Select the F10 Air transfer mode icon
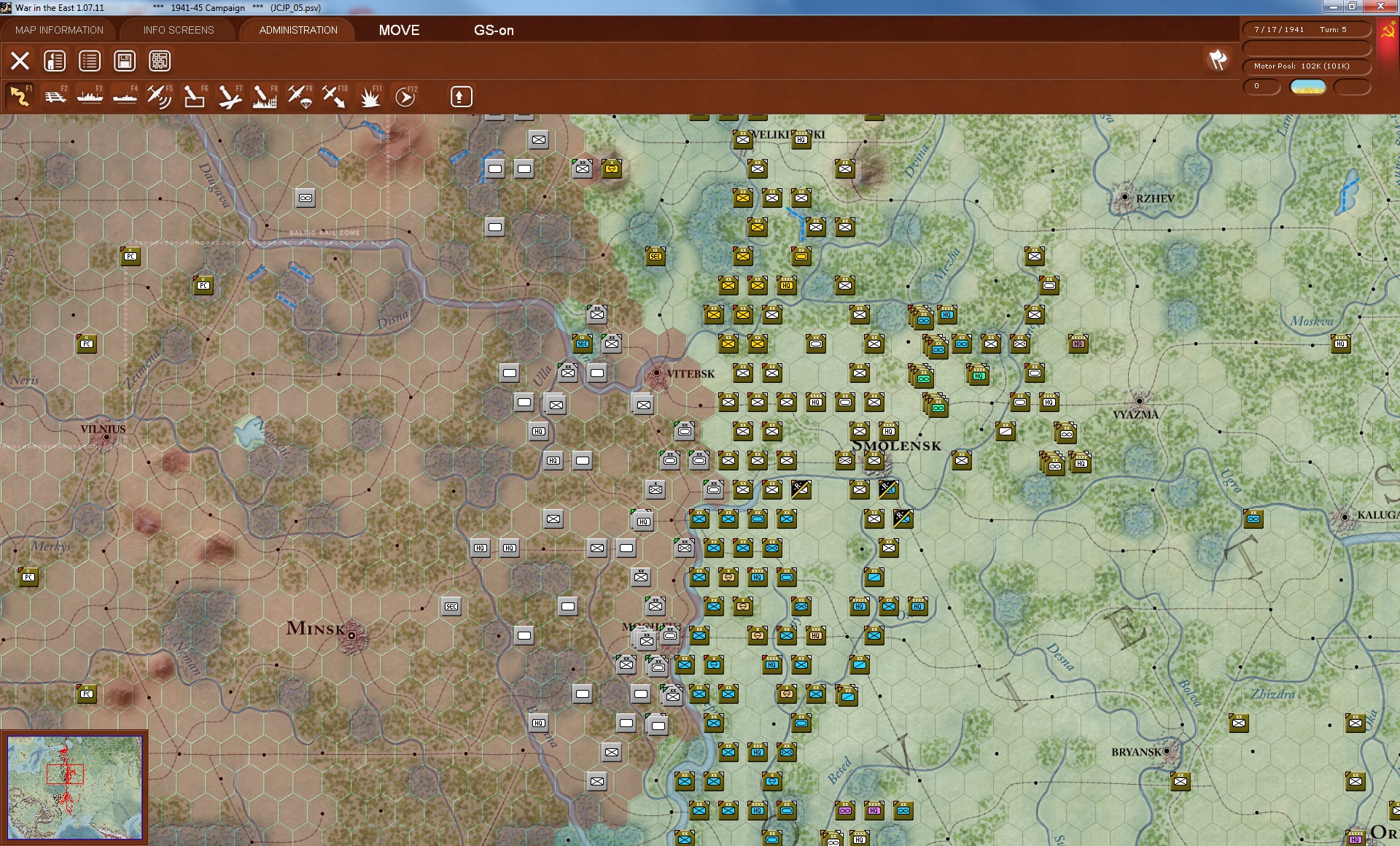Screen dimensions: 1400x846 tap(335, 96)
